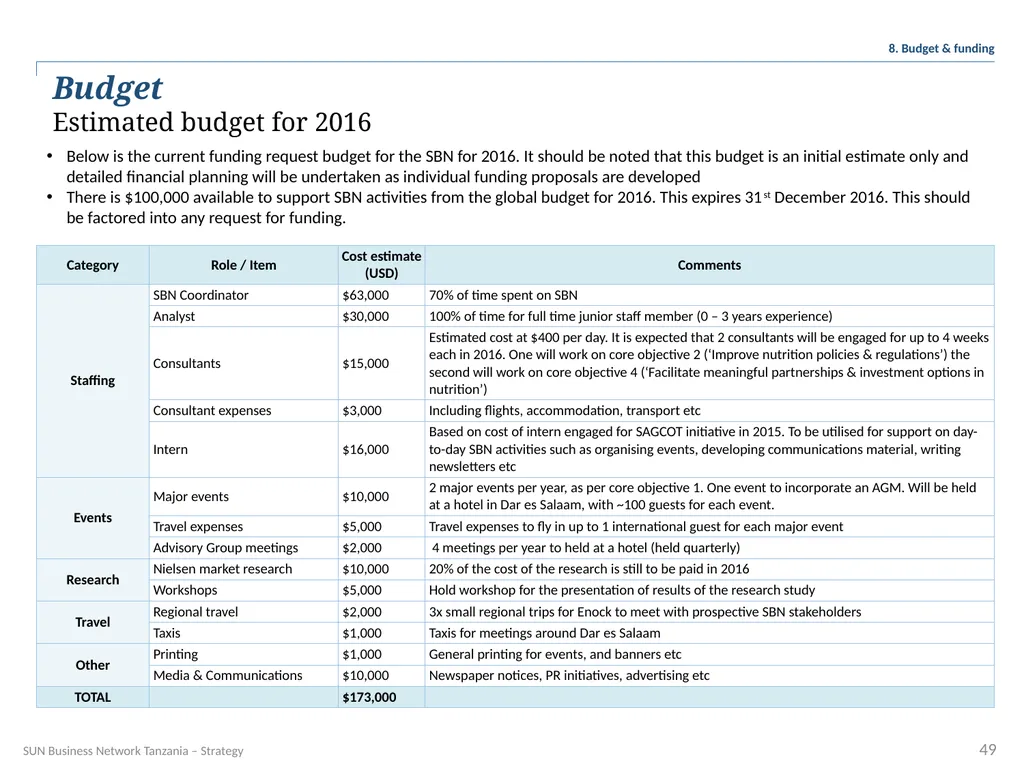The image size is (1024, 768).
Task: Click the 'Intern' item cell
Action: click(244, 449)
